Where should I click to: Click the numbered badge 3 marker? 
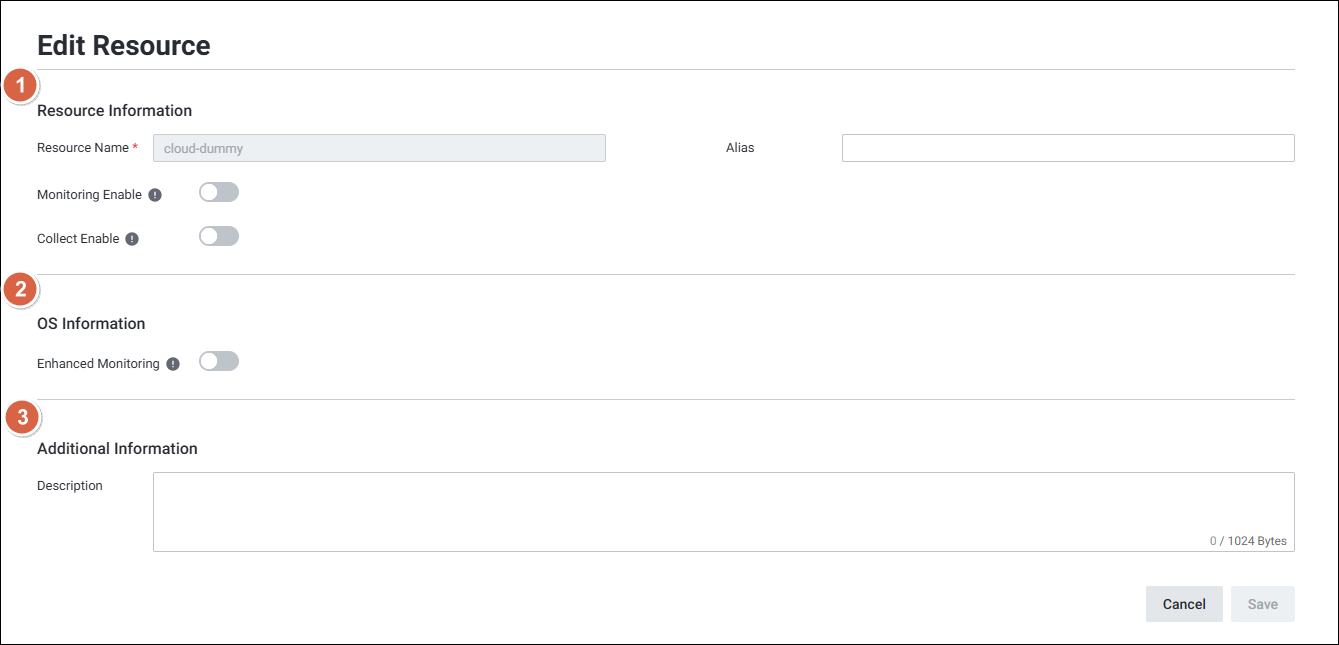click(x=22, y=417)
